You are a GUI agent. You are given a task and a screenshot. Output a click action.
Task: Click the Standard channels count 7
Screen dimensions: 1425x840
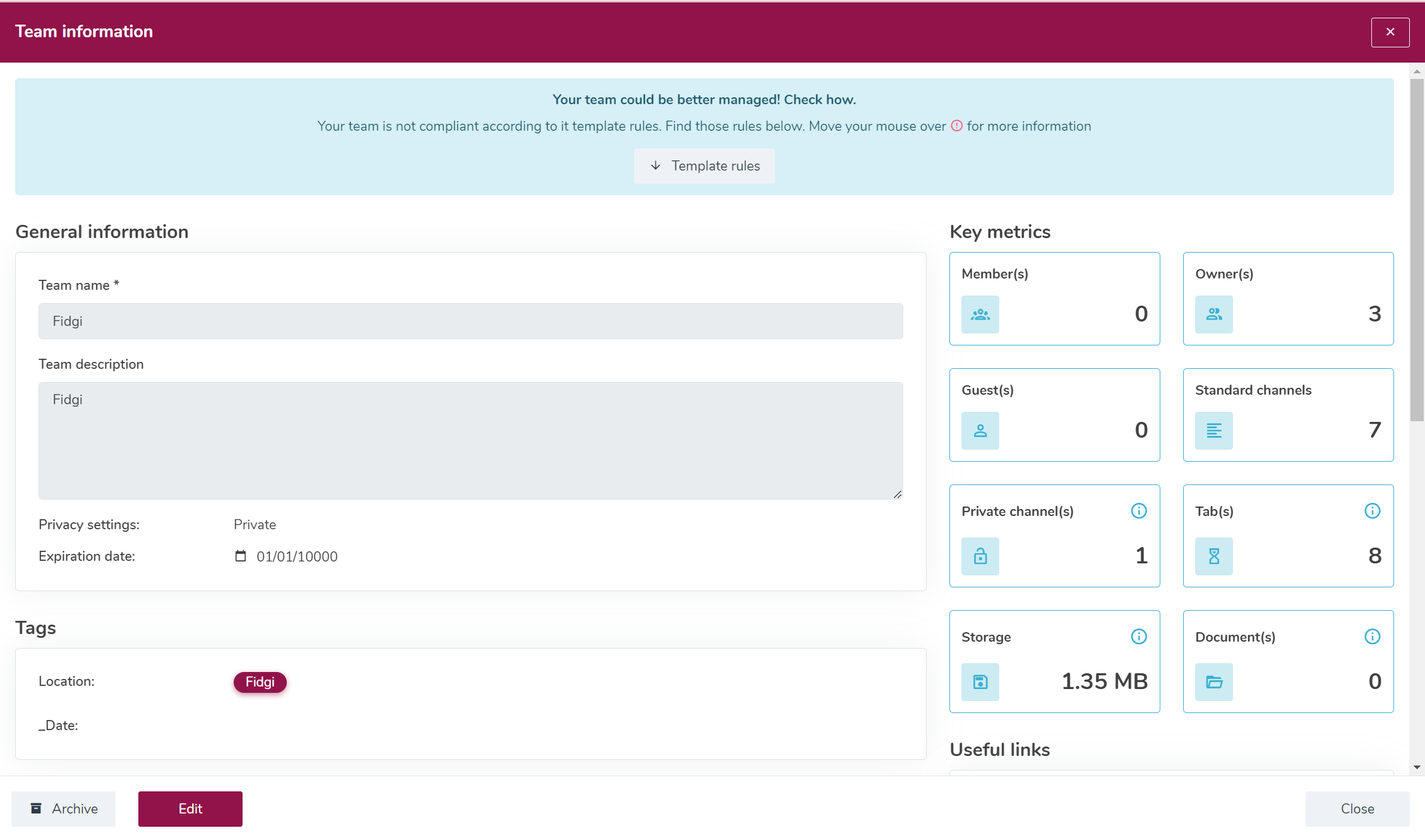1374,430
